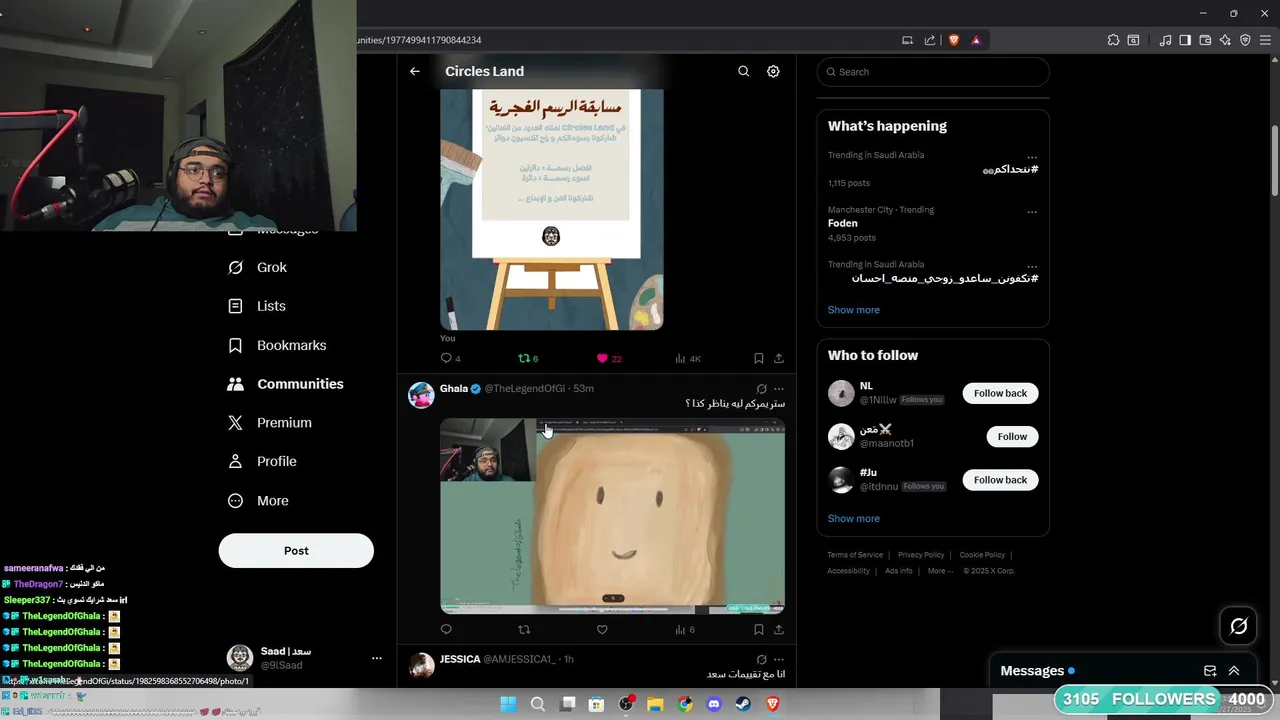Open Ghala's toast face screenshot image
Screen dimensions: 1280x720
(x=612, y=516)
